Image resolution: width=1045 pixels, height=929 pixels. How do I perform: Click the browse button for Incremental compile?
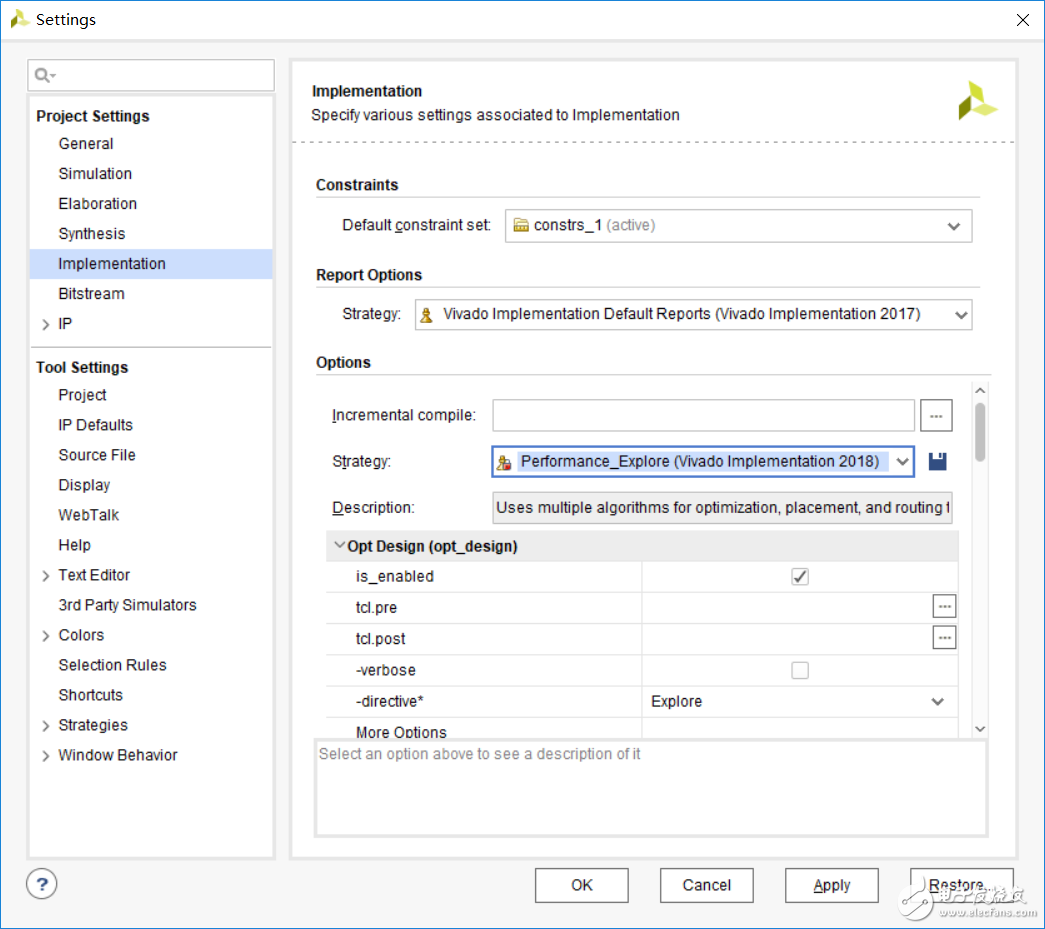tap(936, 415)
